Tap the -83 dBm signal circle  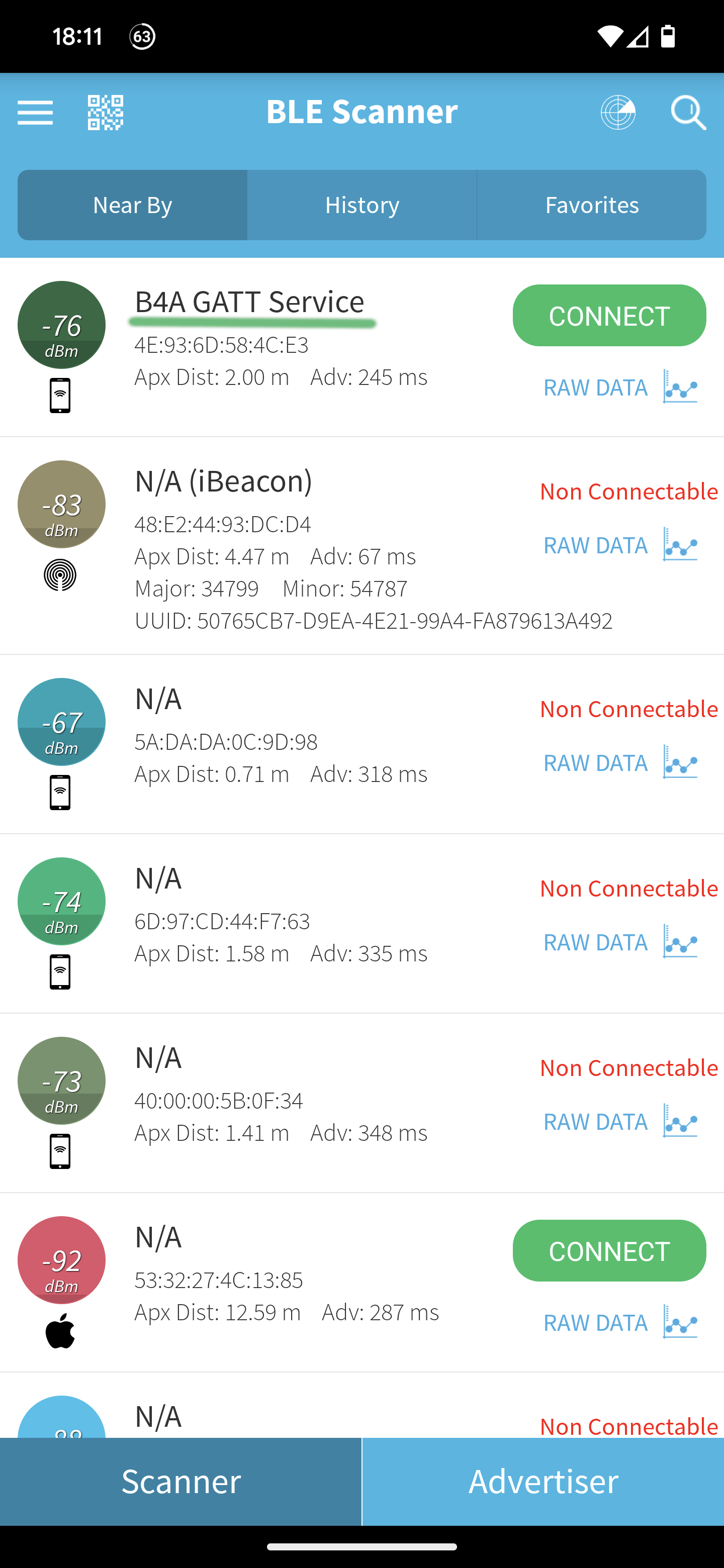tap(61, 505)
